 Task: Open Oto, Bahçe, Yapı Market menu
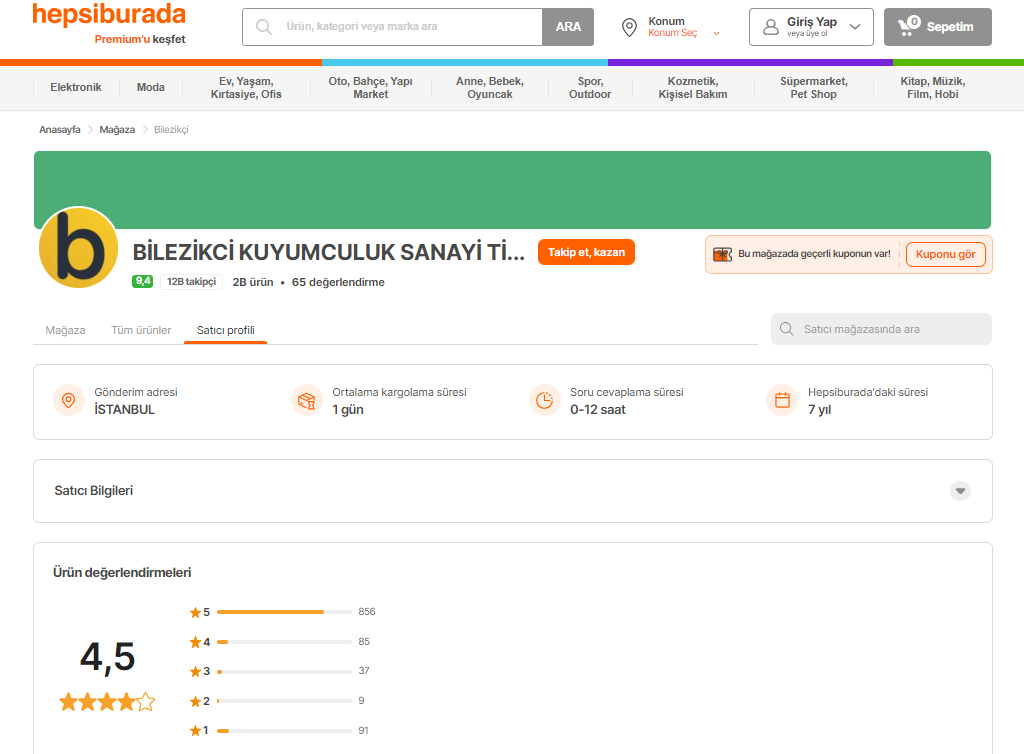(x=370, y=87)
